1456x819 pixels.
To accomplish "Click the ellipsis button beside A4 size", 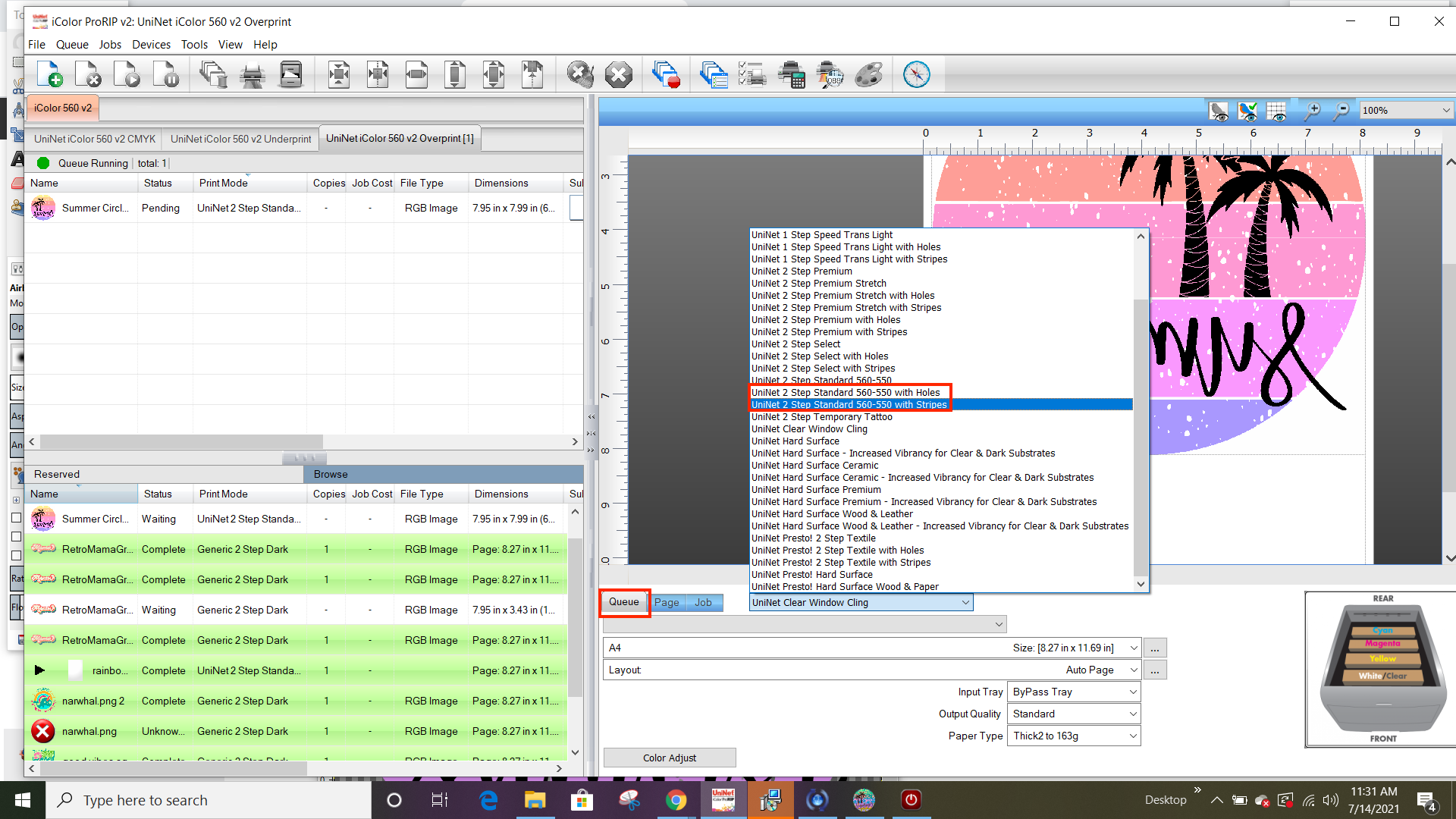I will (x=1154, y=648).
